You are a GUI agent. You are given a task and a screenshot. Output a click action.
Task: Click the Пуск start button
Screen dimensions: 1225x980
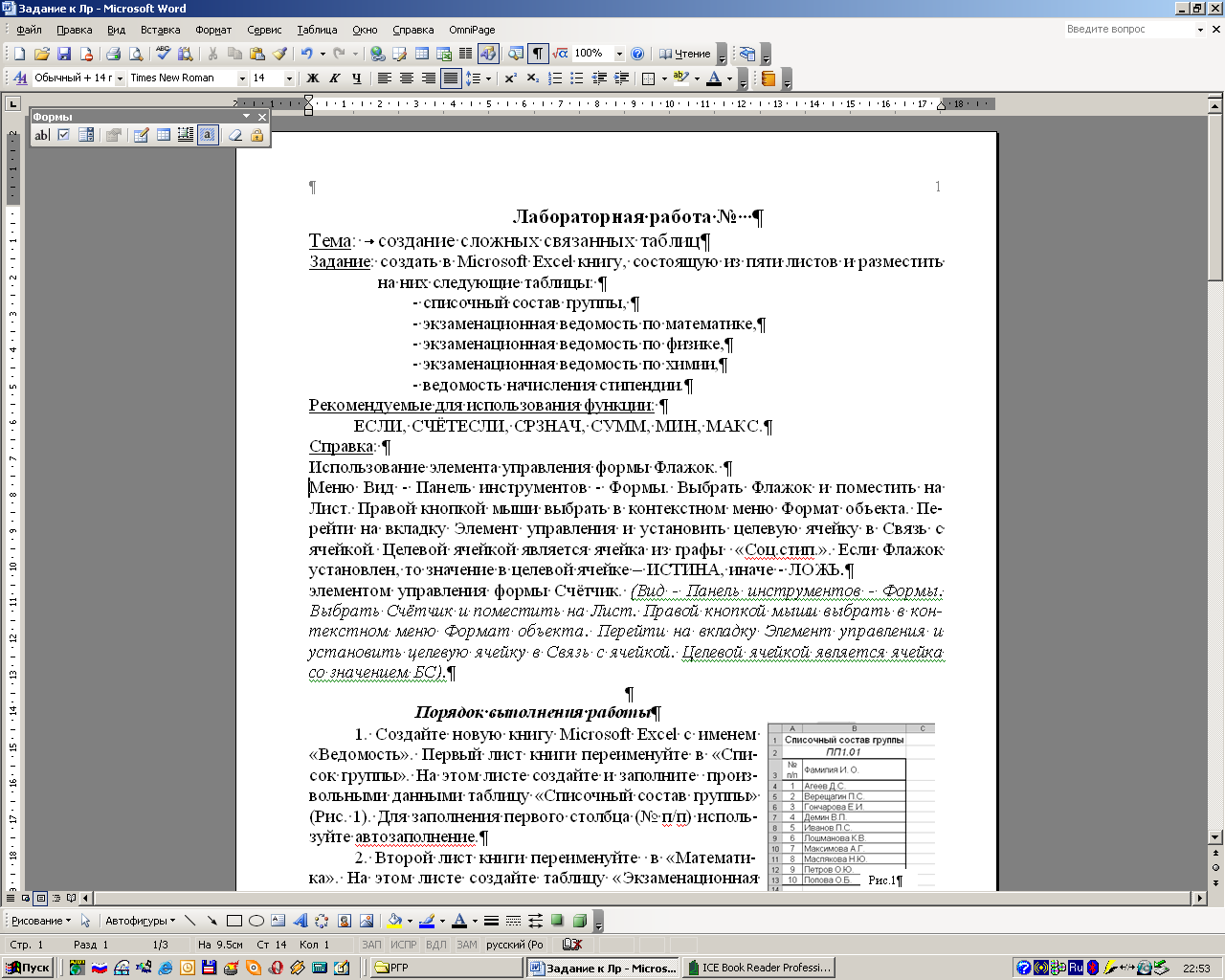point(28,968)
